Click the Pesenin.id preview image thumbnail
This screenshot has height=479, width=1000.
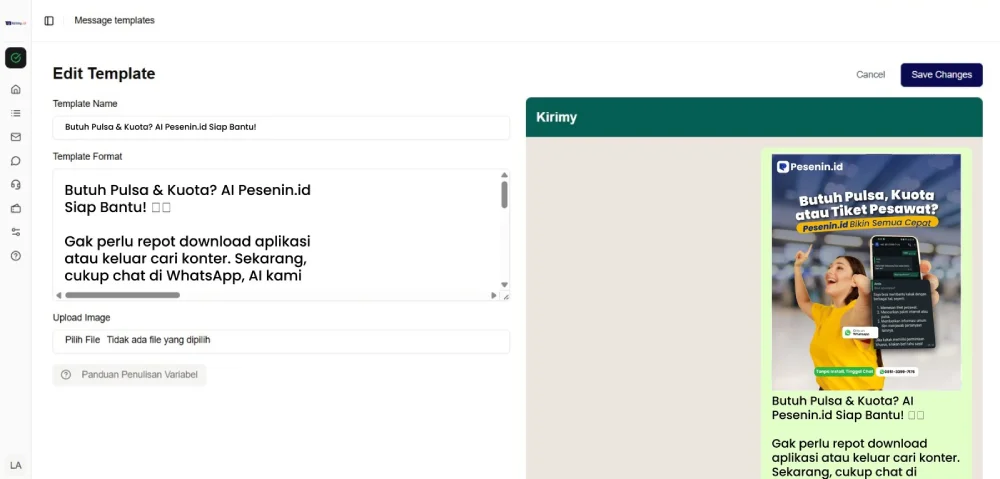[x=866, y=271]
